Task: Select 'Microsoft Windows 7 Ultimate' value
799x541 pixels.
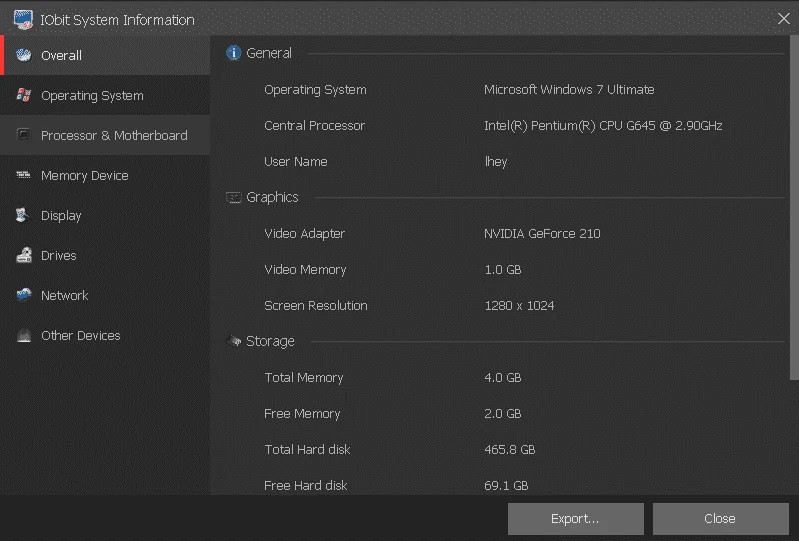Action: (569, 90)
